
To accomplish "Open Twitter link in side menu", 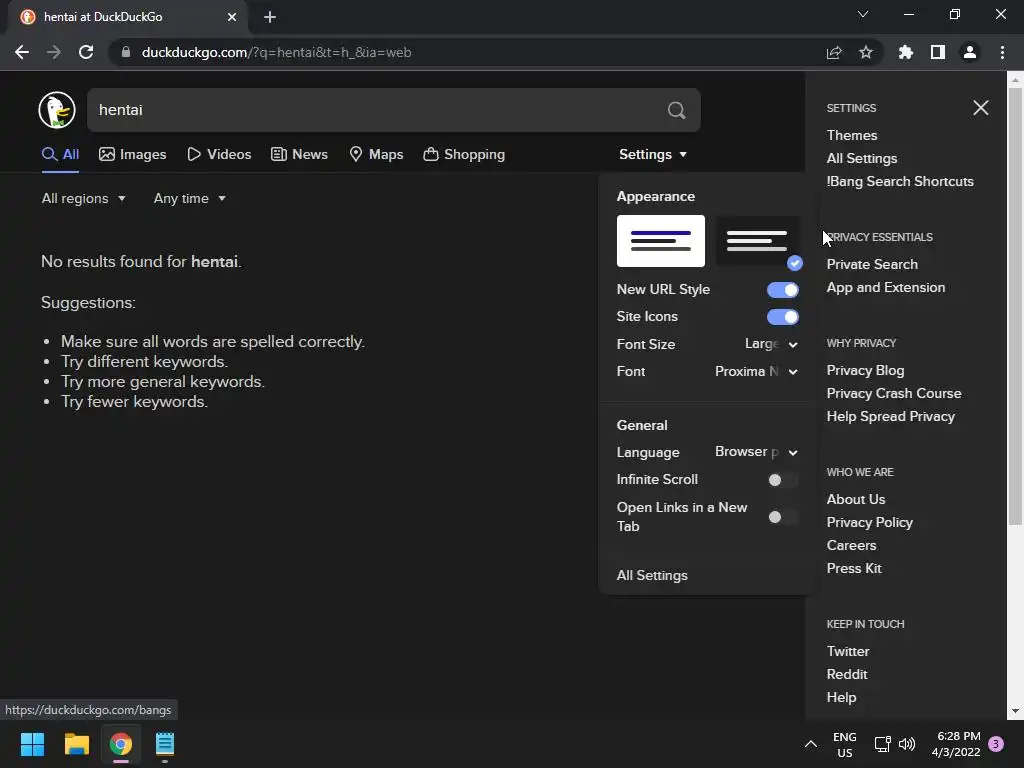I will coord(848,651).
